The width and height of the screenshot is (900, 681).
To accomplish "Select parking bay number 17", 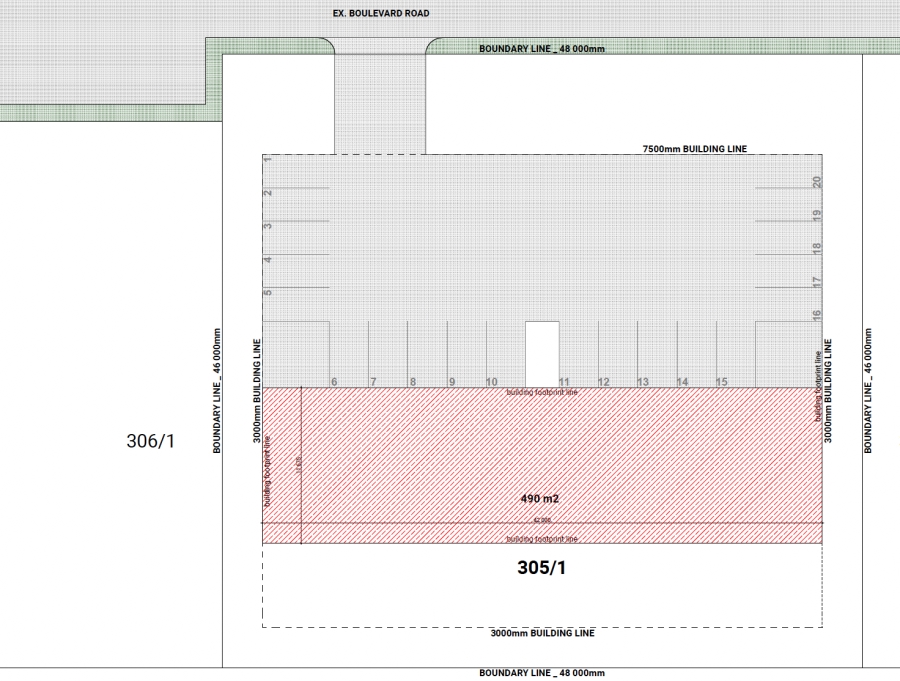I will 817,282.
